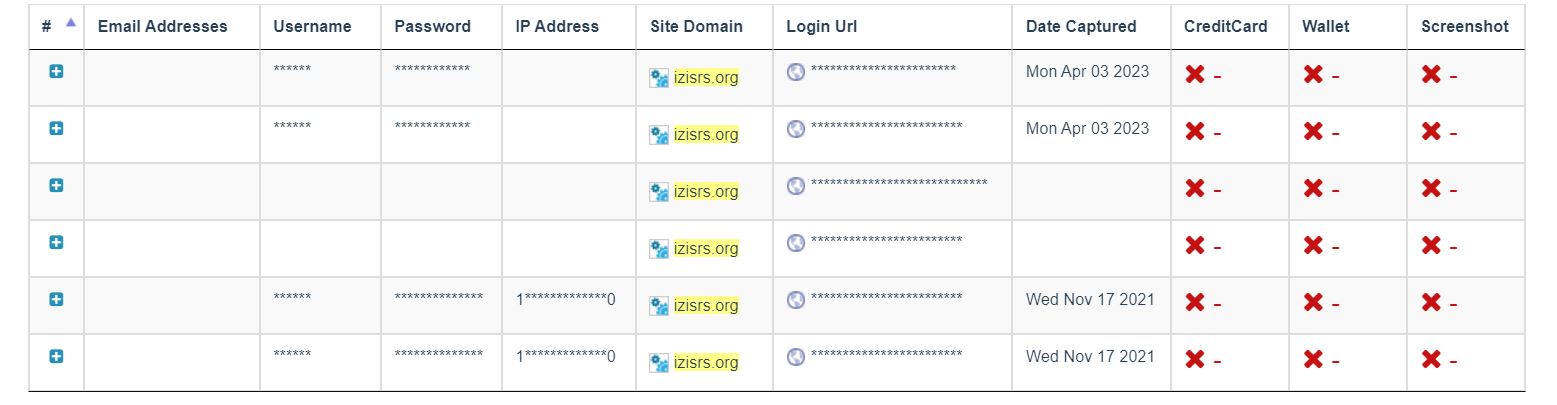Click the red X in first row's CreditCard column
Image resolution: width=1557 pixels, height=405 pixels.
coord(1194,75)
